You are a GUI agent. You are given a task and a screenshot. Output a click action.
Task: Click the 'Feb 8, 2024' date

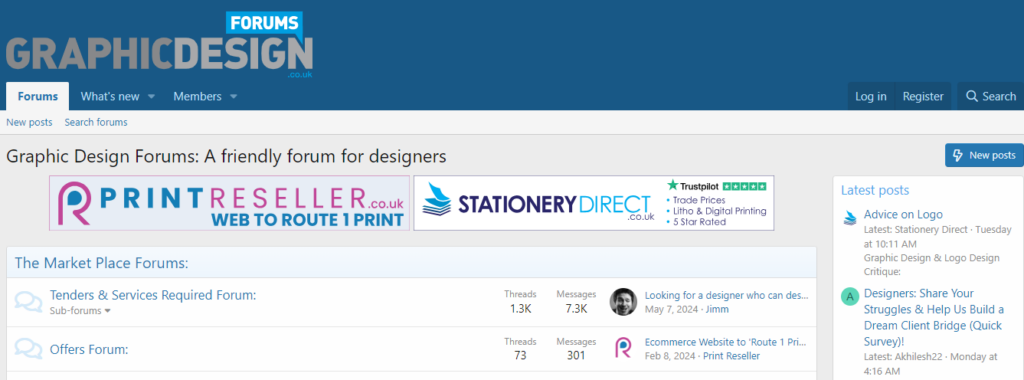[x=670, y=356]
